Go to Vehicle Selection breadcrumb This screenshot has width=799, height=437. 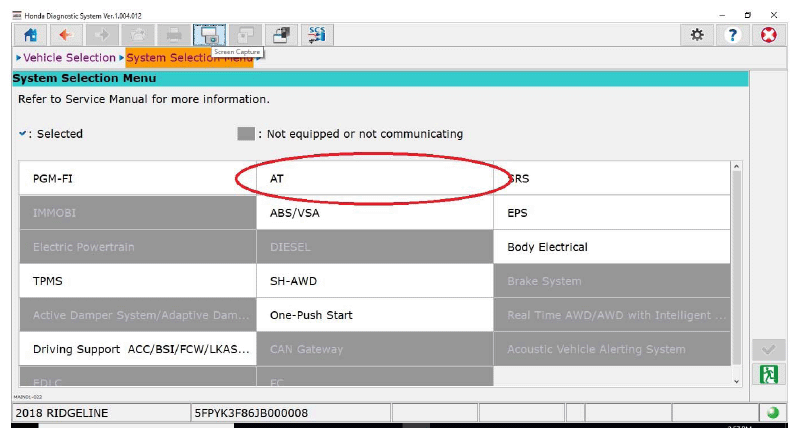[69, 58]
